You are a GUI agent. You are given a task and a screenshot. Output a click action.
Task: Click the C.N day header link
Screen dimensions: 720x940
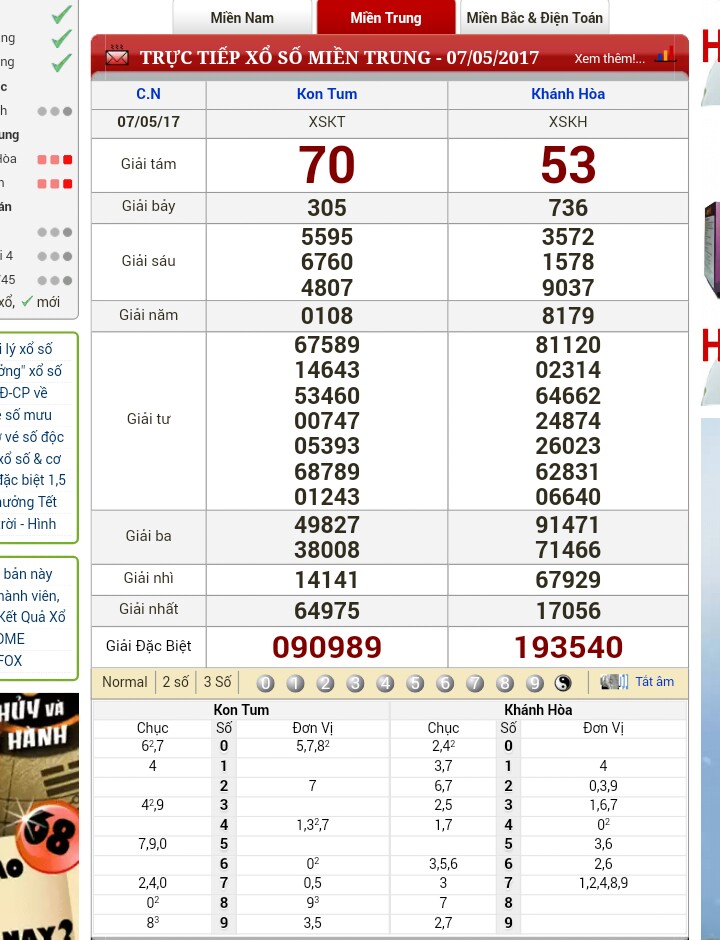point(148,94)
